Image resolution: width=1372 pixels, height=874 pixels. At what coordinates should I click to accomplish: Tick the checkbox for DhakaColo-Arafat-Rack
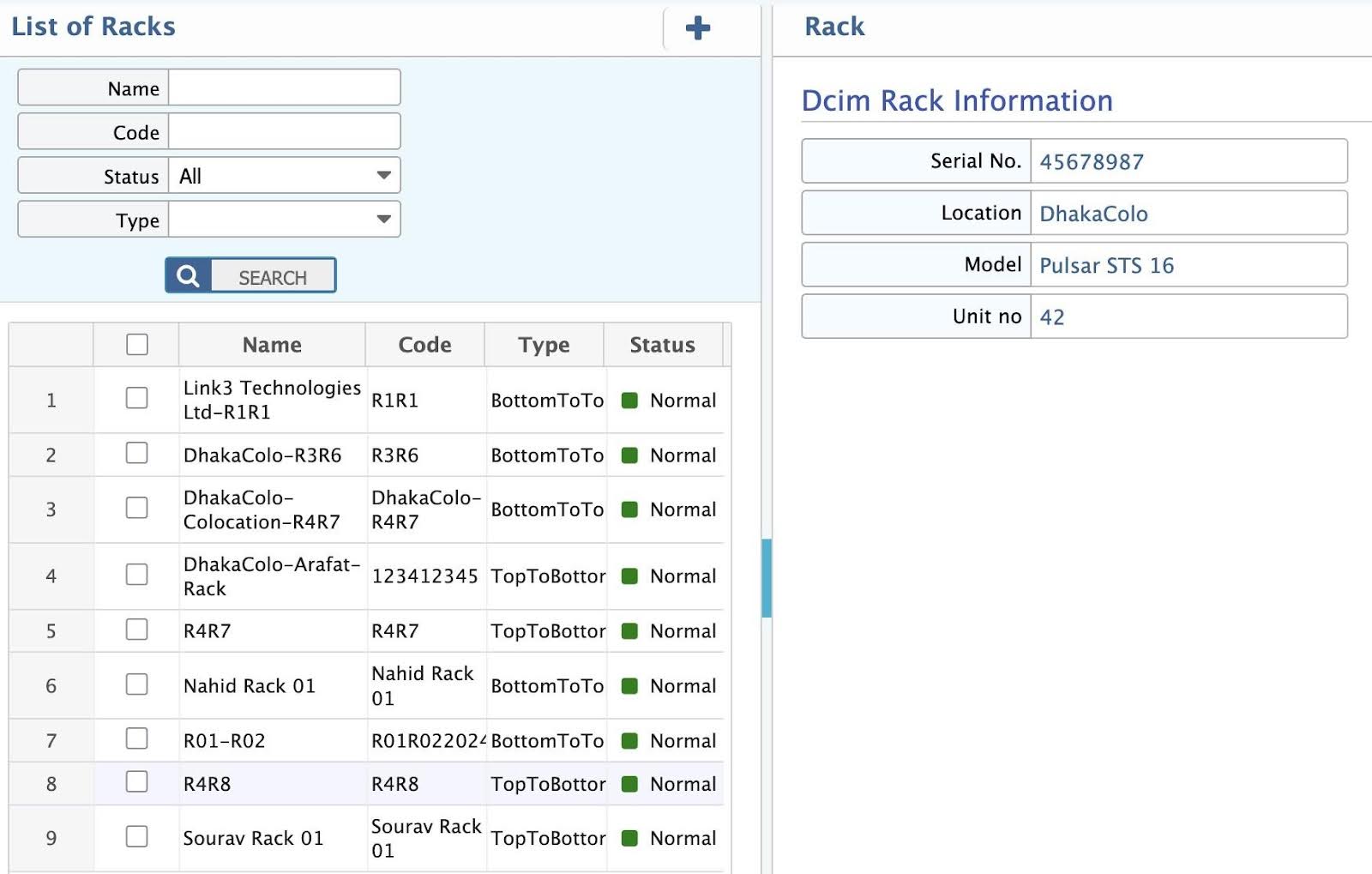point(136,576)
